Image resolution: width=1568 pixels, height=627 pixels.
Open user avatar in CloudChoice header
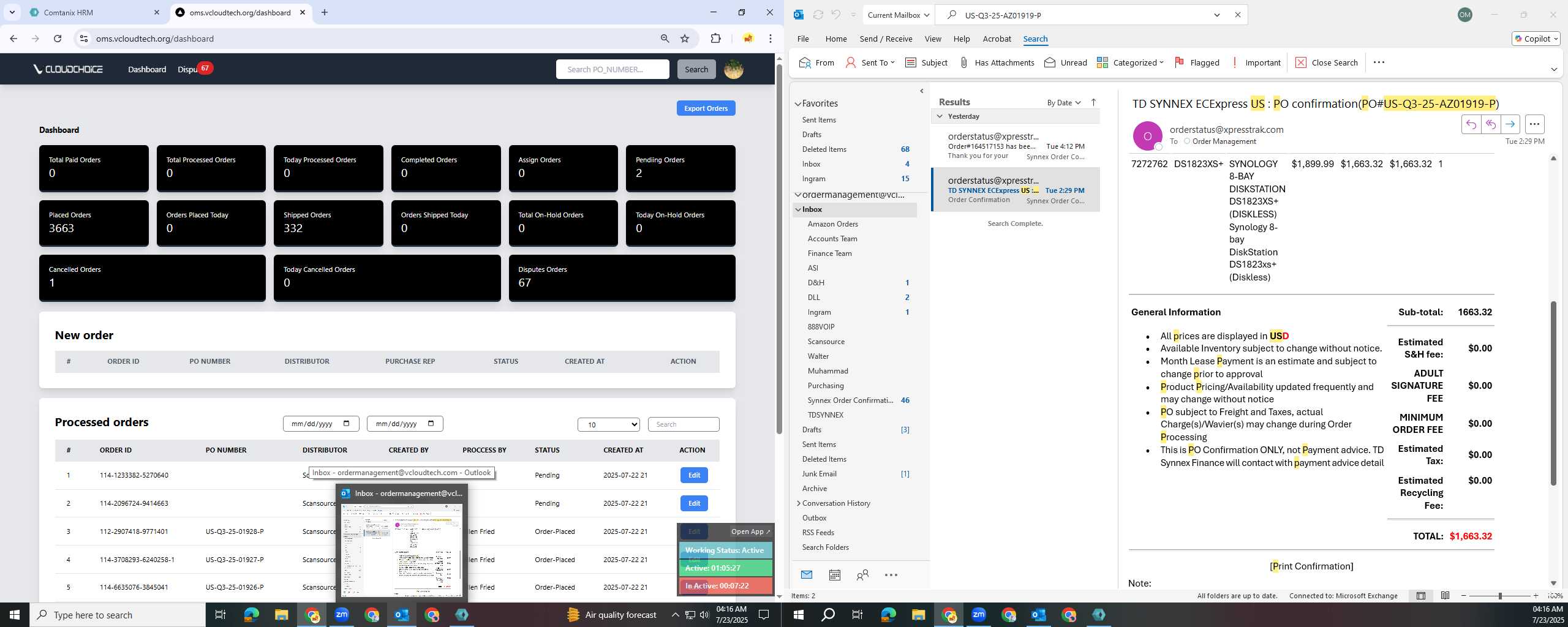point(733,69)
